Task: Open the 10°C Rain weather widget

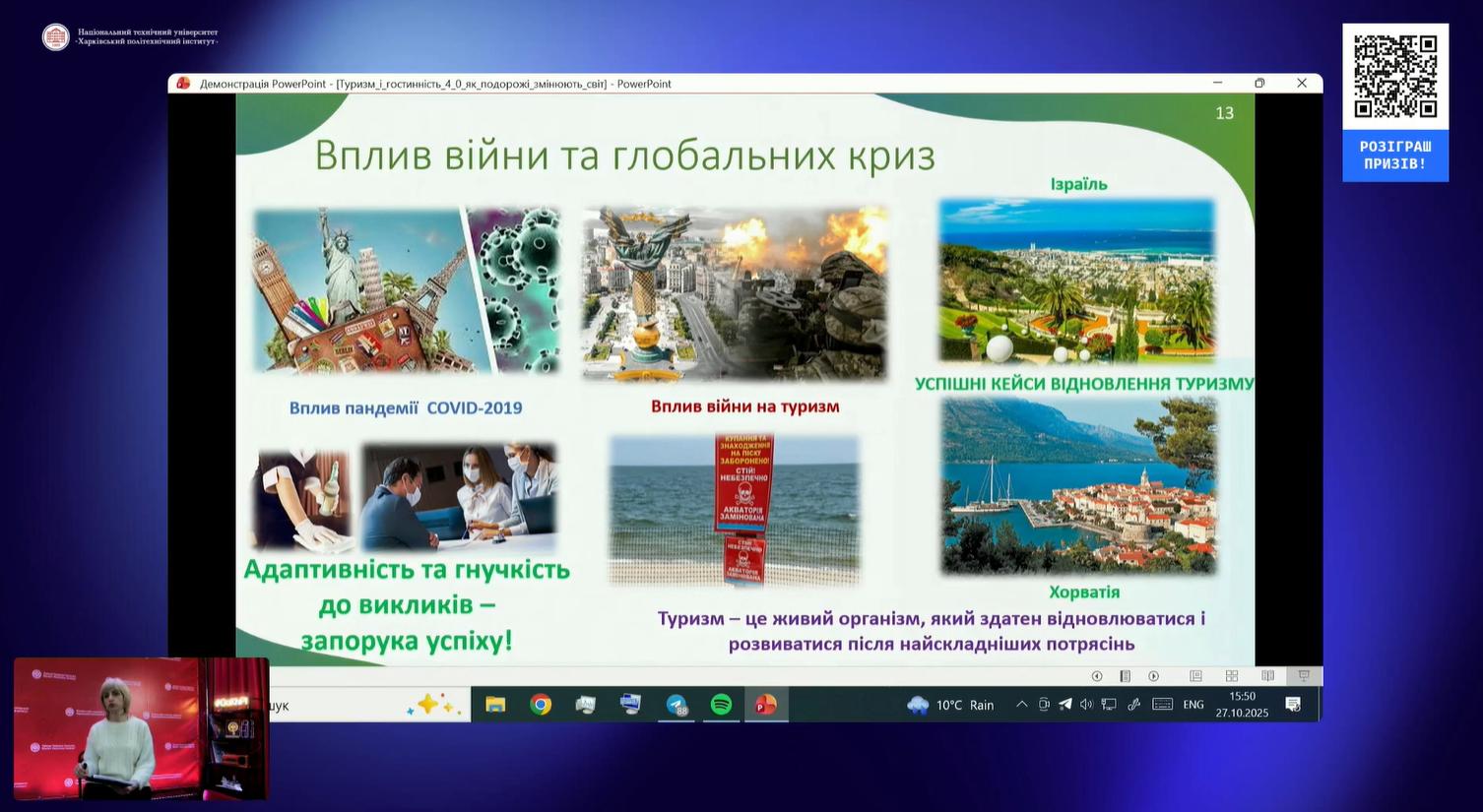Action: [951, 705]
